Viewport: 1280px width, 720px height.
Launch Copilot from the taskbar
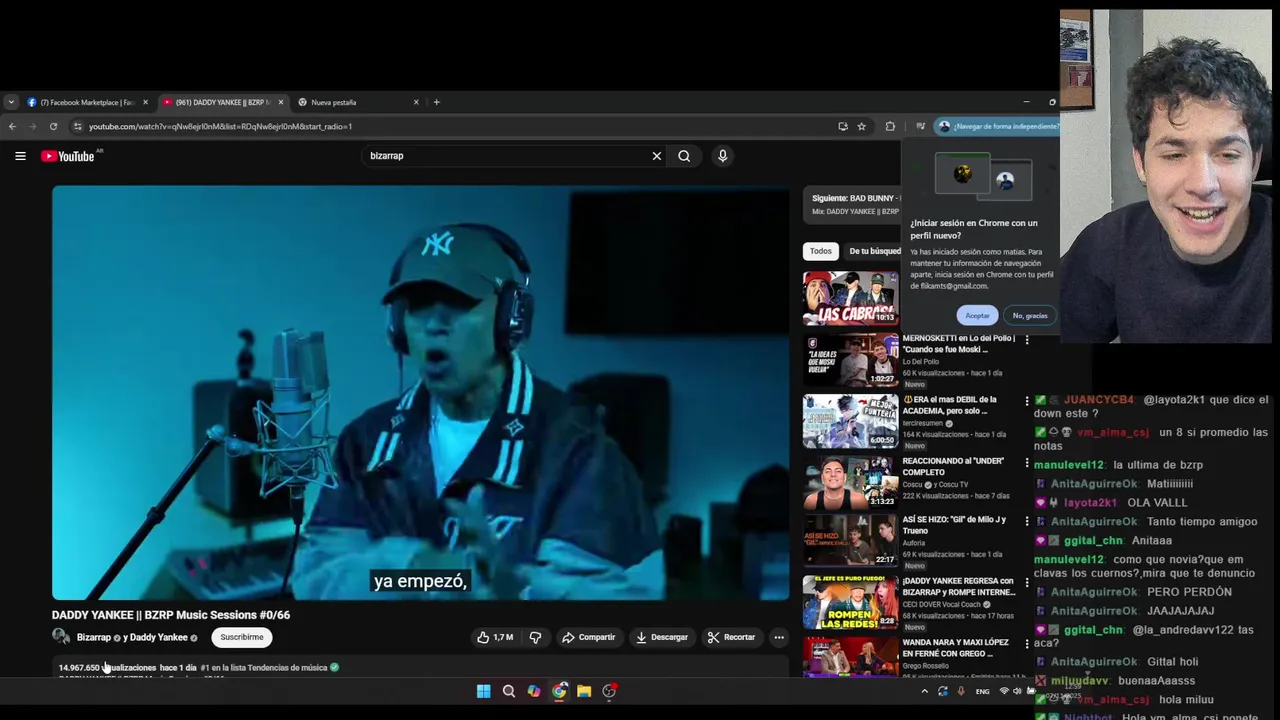pos(534,691)
